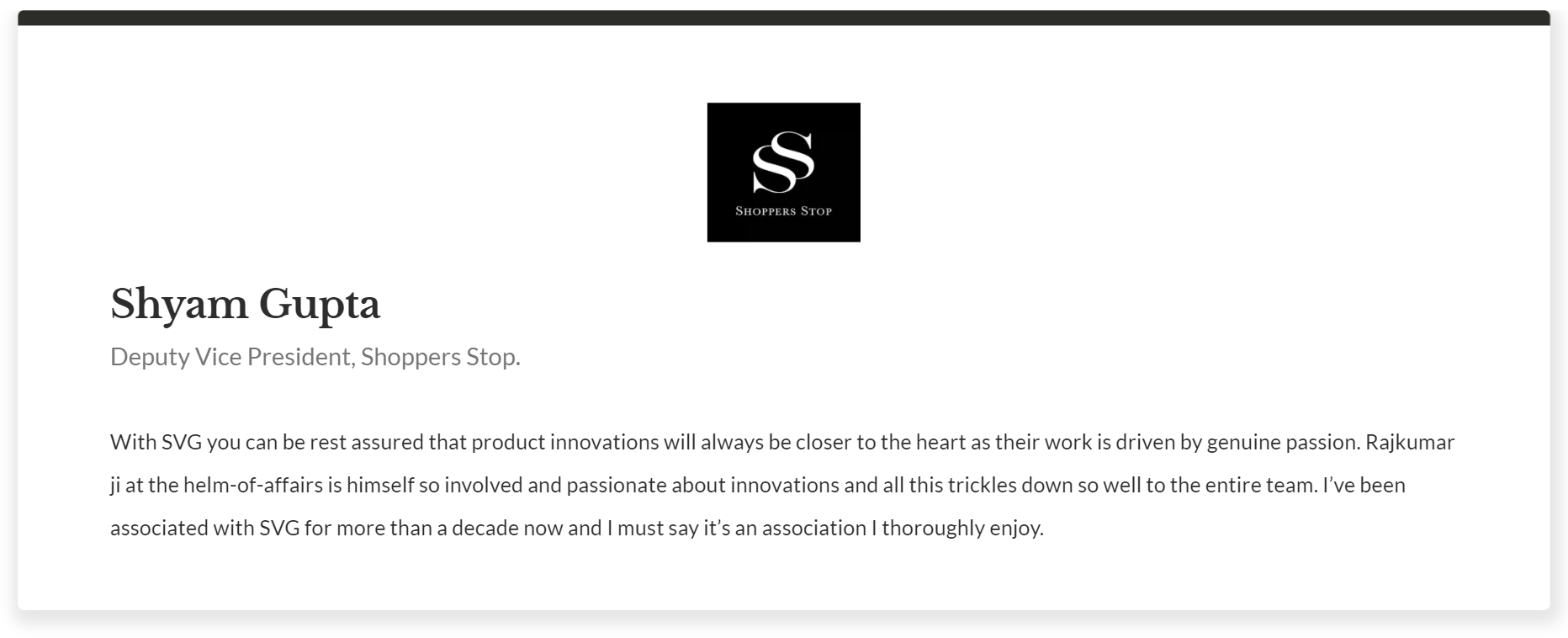Click the word "Rajkumar" in the testimonial

(x=1410, y=442)
